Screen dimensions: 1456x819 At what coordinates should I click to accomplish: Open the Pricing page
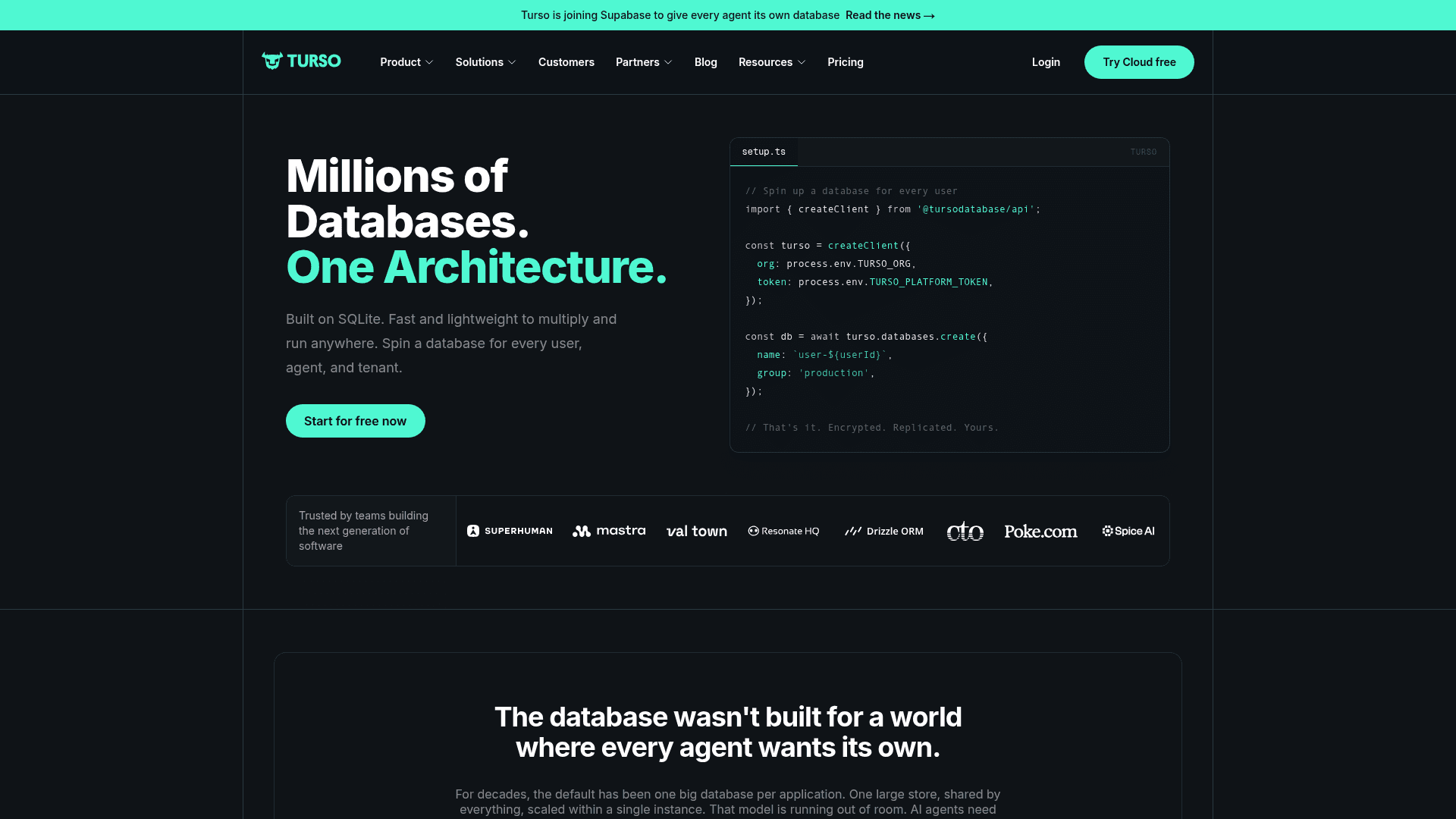coord(846,62)
